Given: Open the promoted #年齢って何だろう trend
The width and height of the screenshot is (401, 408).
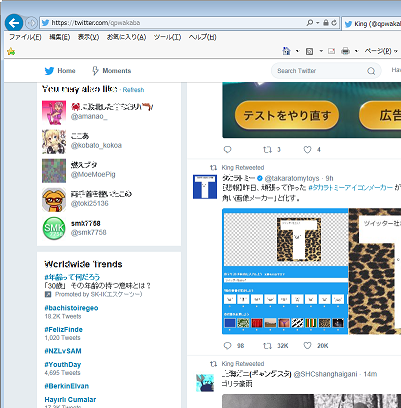Looking at the screenshot, I should click(72, 277).
